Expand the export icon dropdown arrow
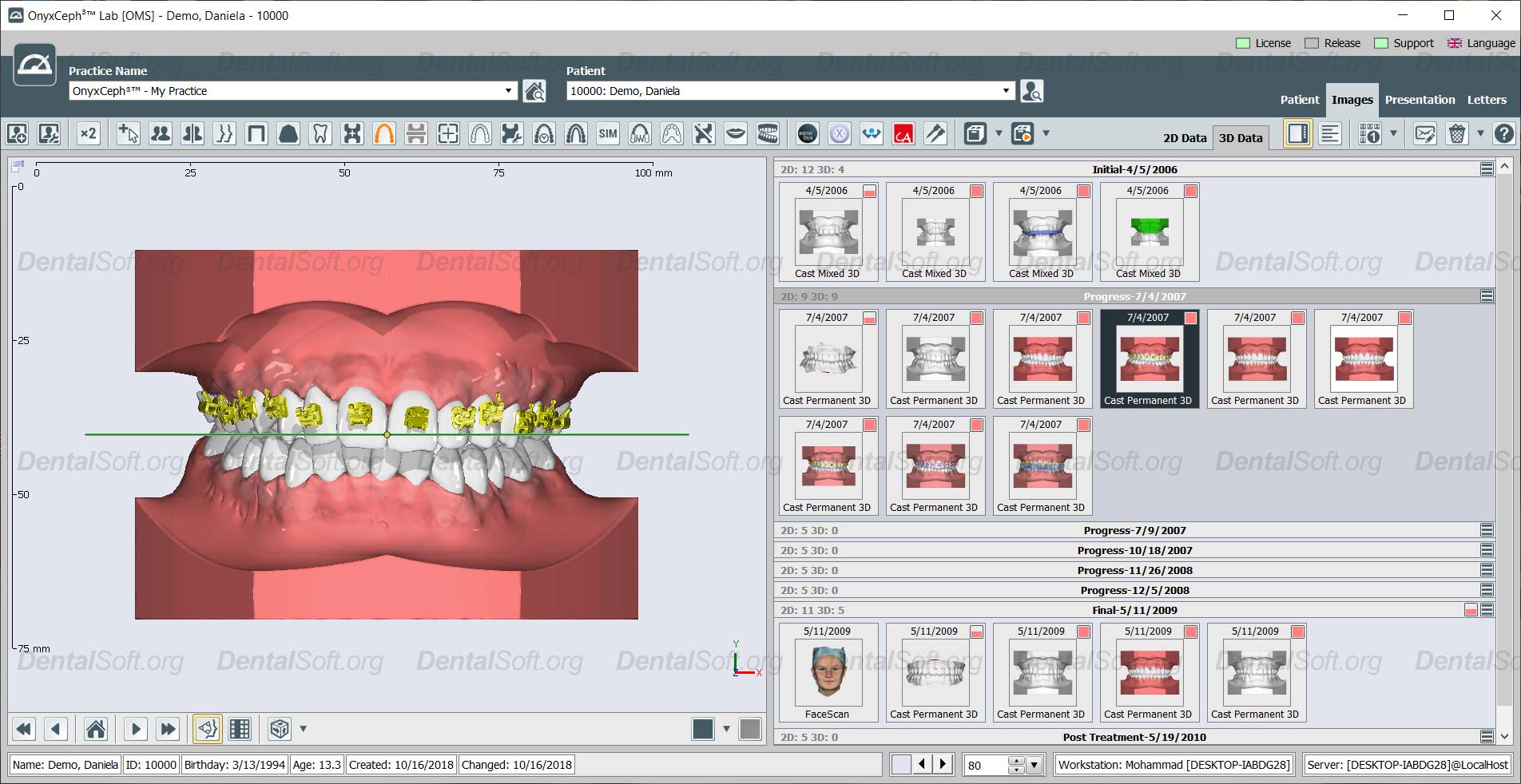1521x784 pixels. coord(997,133)
